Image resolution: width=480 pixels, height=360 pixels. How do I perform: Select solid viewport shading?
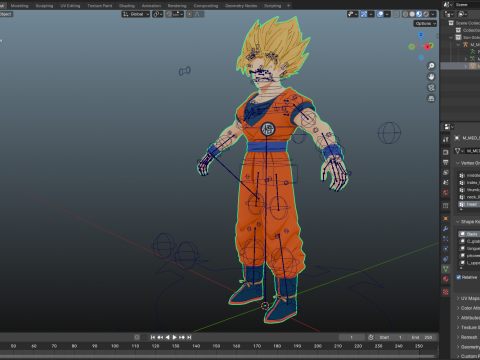(412, 14)
